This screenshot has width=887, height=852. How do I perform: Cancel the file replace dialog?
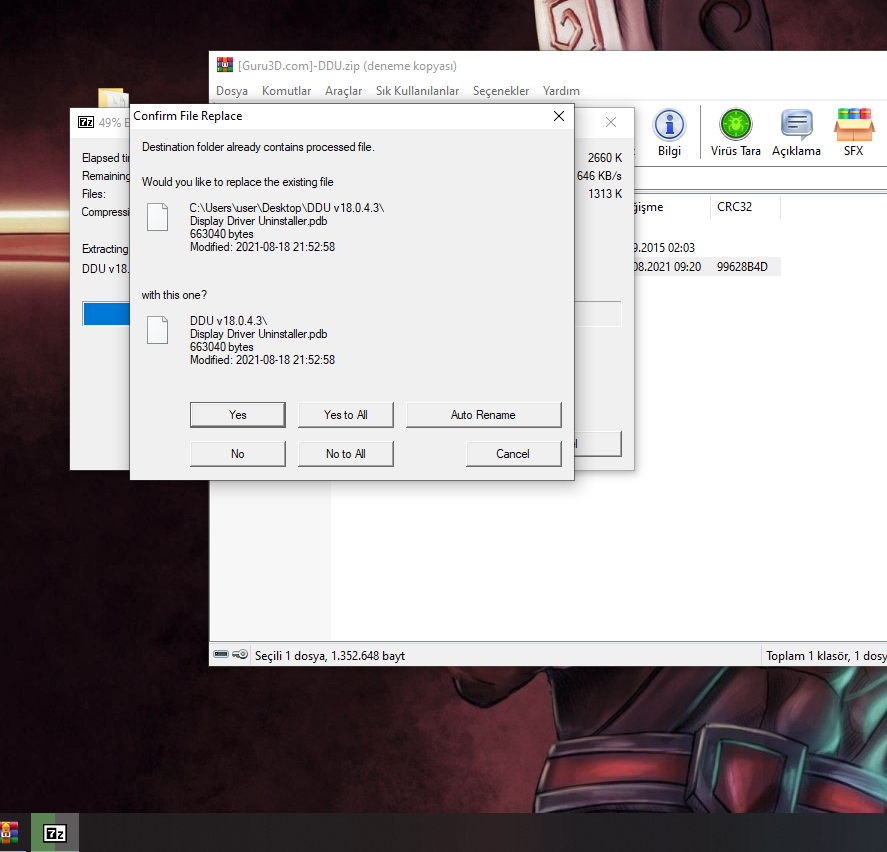[x=514, y=454]
